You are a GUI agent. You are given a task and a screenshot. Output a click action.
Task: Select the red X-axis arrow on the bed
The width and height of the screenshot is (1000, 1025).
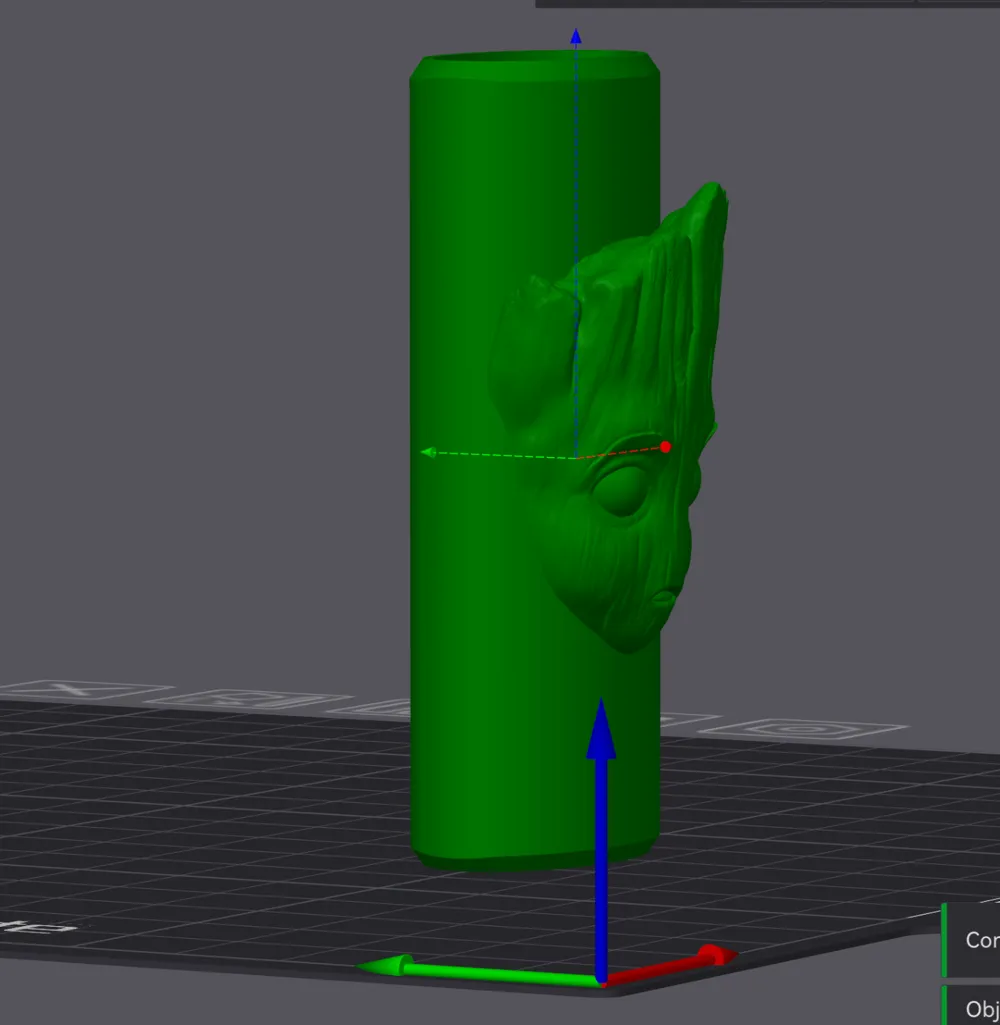(x=680, y=960)
